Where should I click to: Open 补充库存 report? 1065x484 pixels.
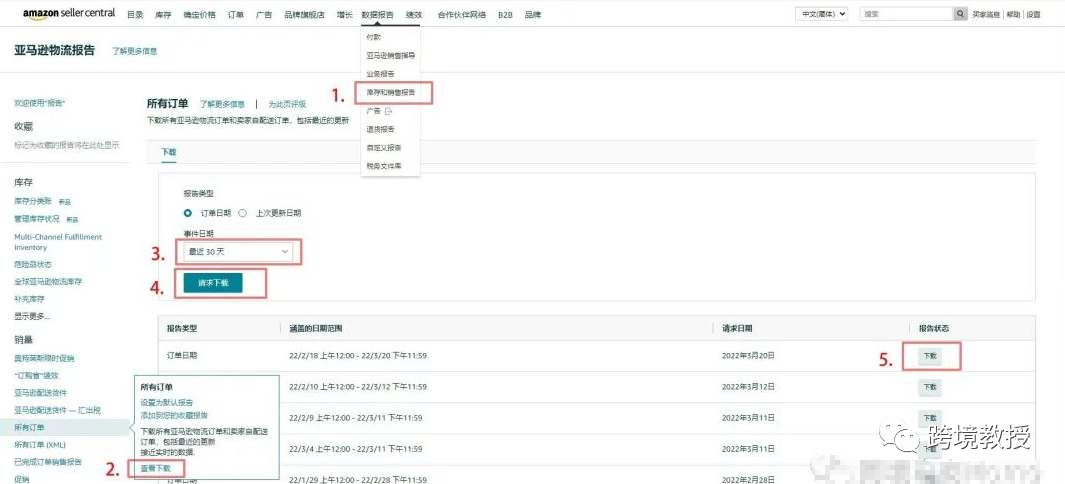[29, 299]
